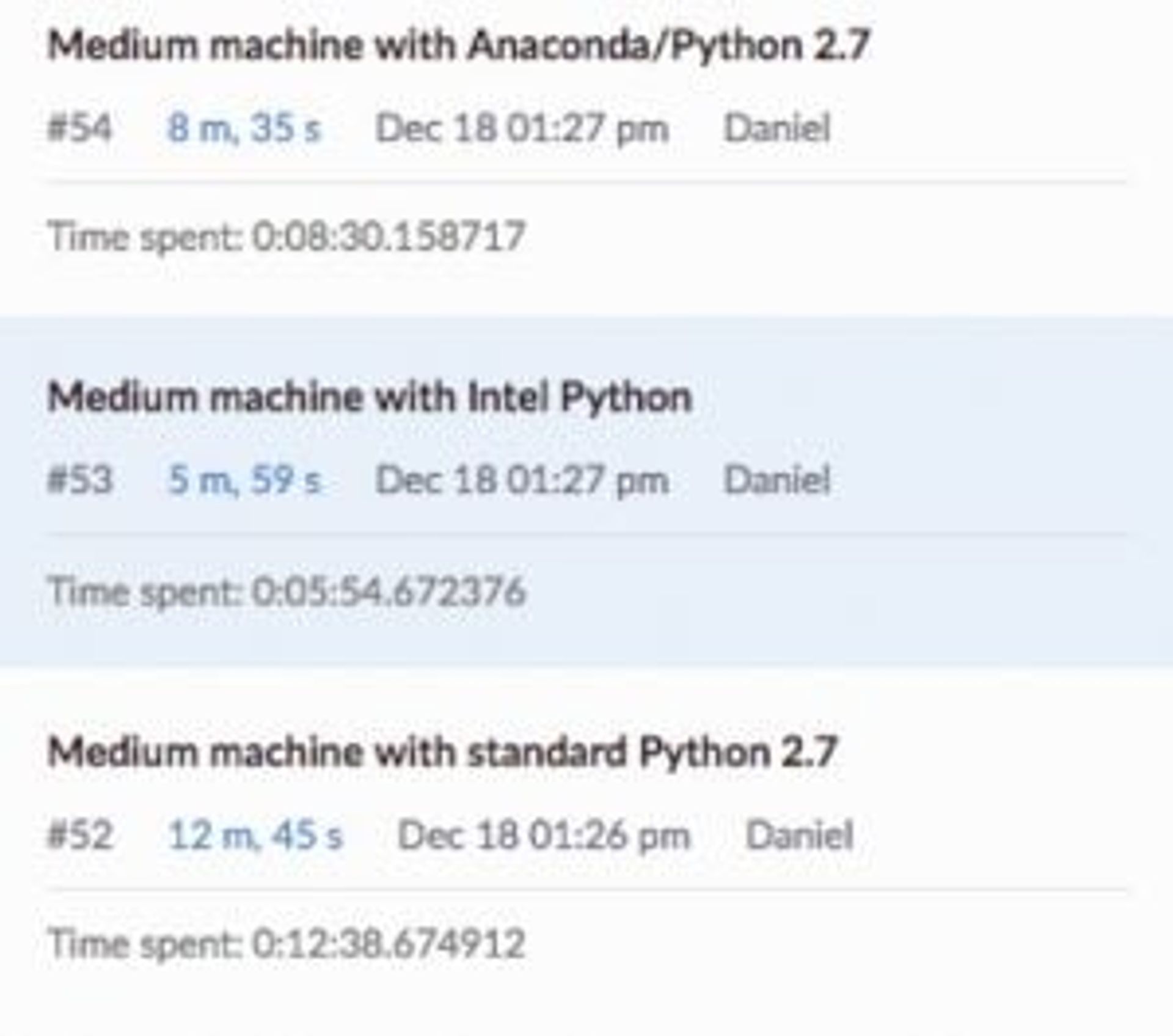Click run number #52
The height and width of the screenshot is (1036, 1173).
point(80,835)
